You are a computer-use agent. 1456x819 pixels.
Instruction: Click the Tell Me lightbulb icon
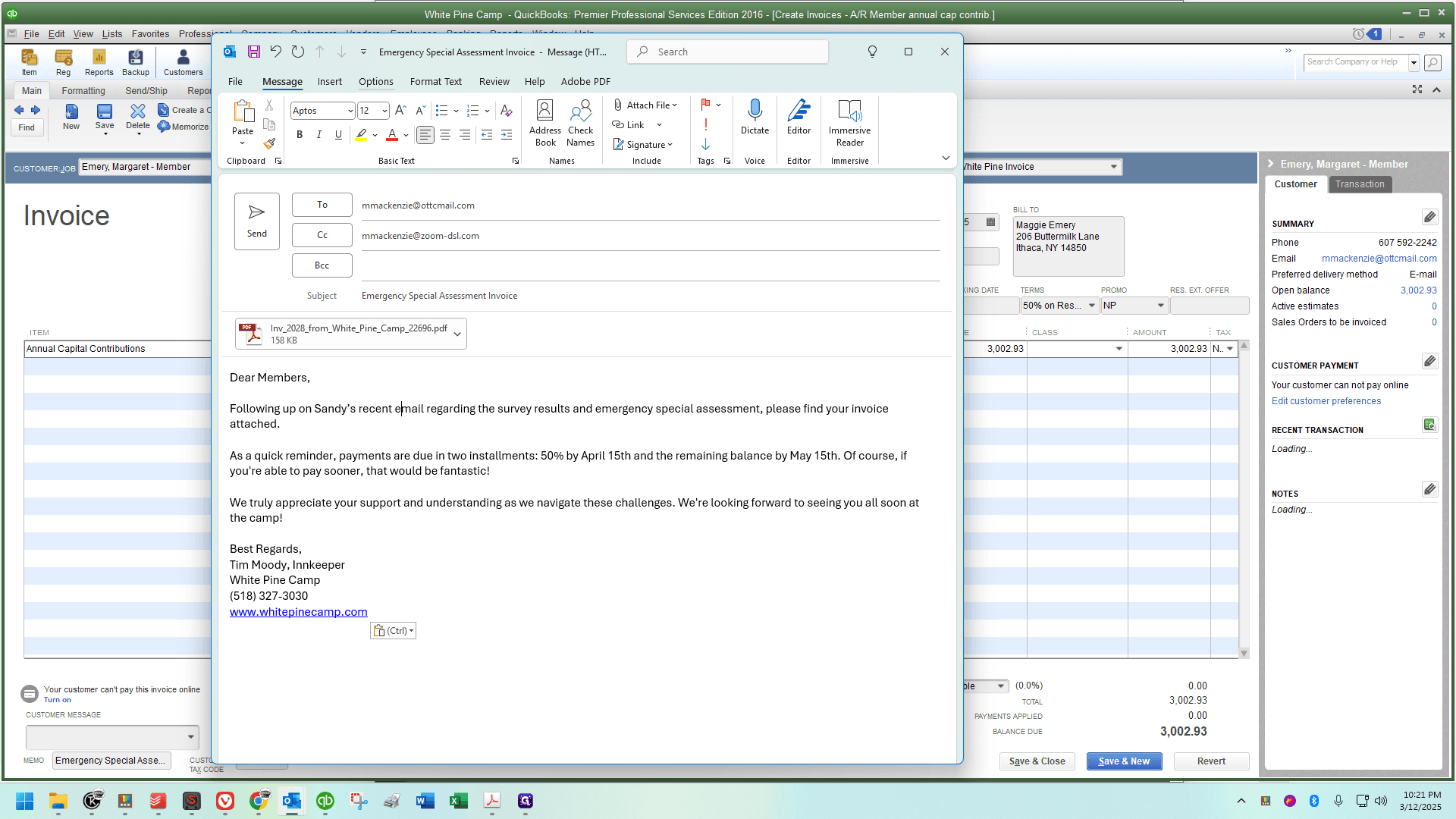click(x=872, y=52)
